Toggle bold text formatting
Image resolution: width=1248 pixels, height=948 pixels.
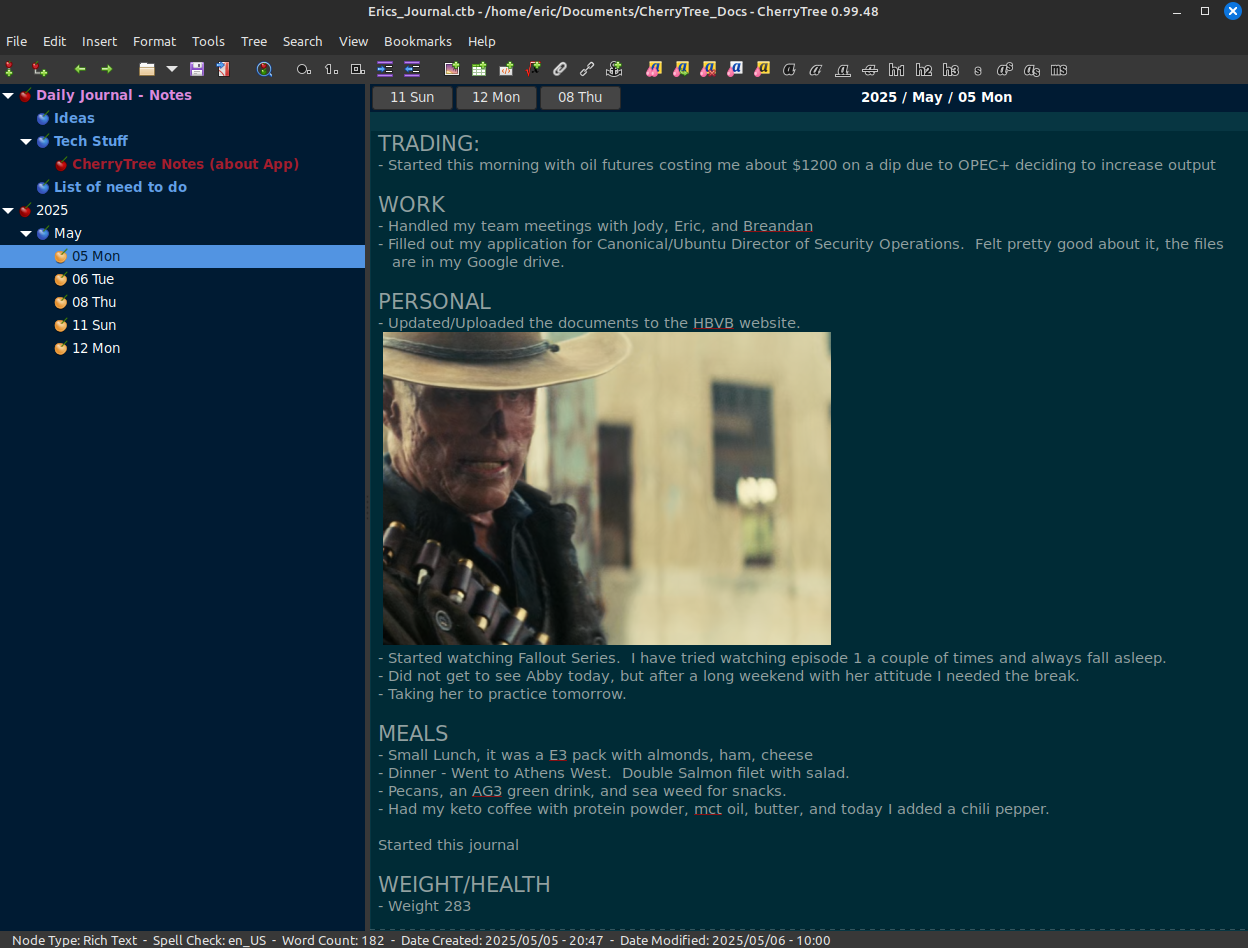point(789,69)
